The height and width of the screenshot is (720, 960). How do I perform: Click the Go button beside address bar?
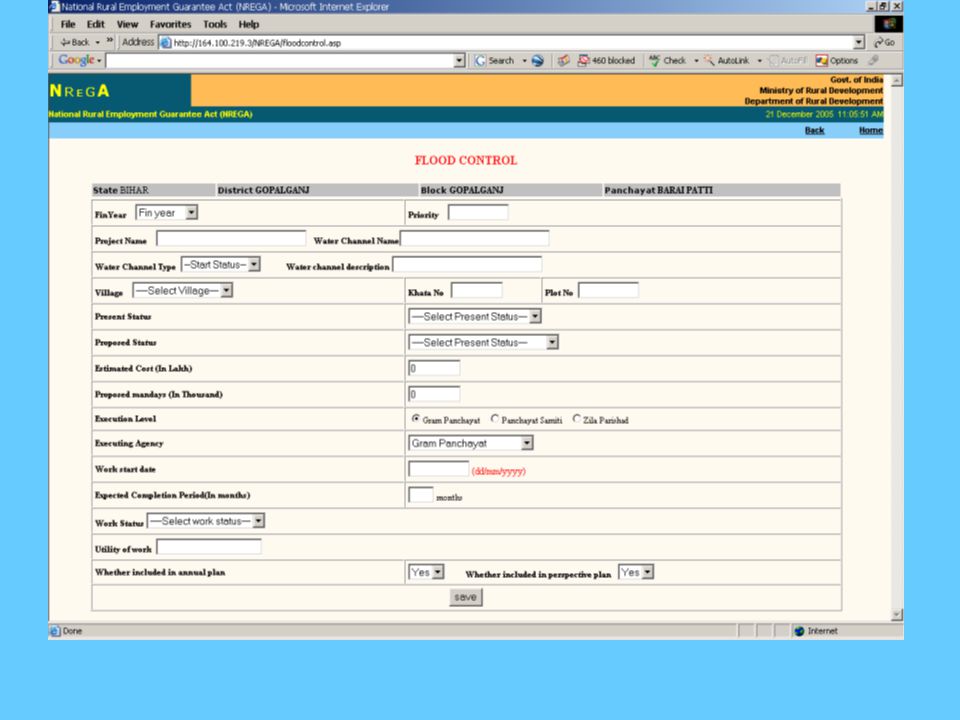pyautogui.click(x=885, y=42)
